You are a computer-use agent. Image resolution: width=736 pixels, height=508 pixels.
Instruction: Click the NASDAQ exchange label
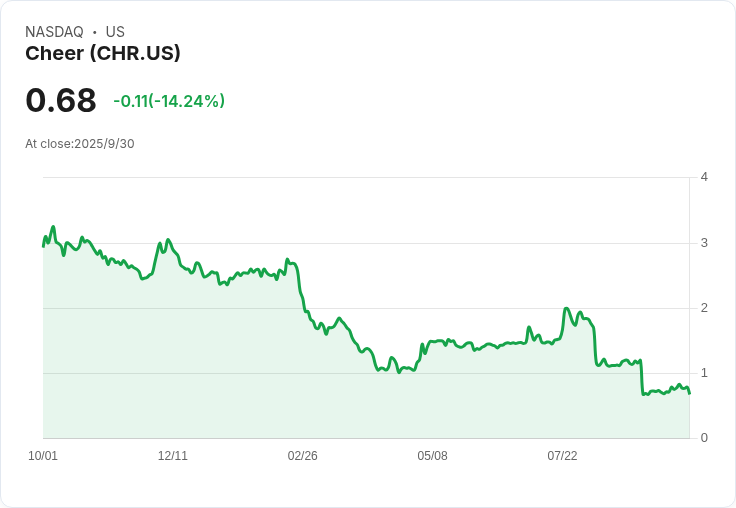(x=54, y=32)
